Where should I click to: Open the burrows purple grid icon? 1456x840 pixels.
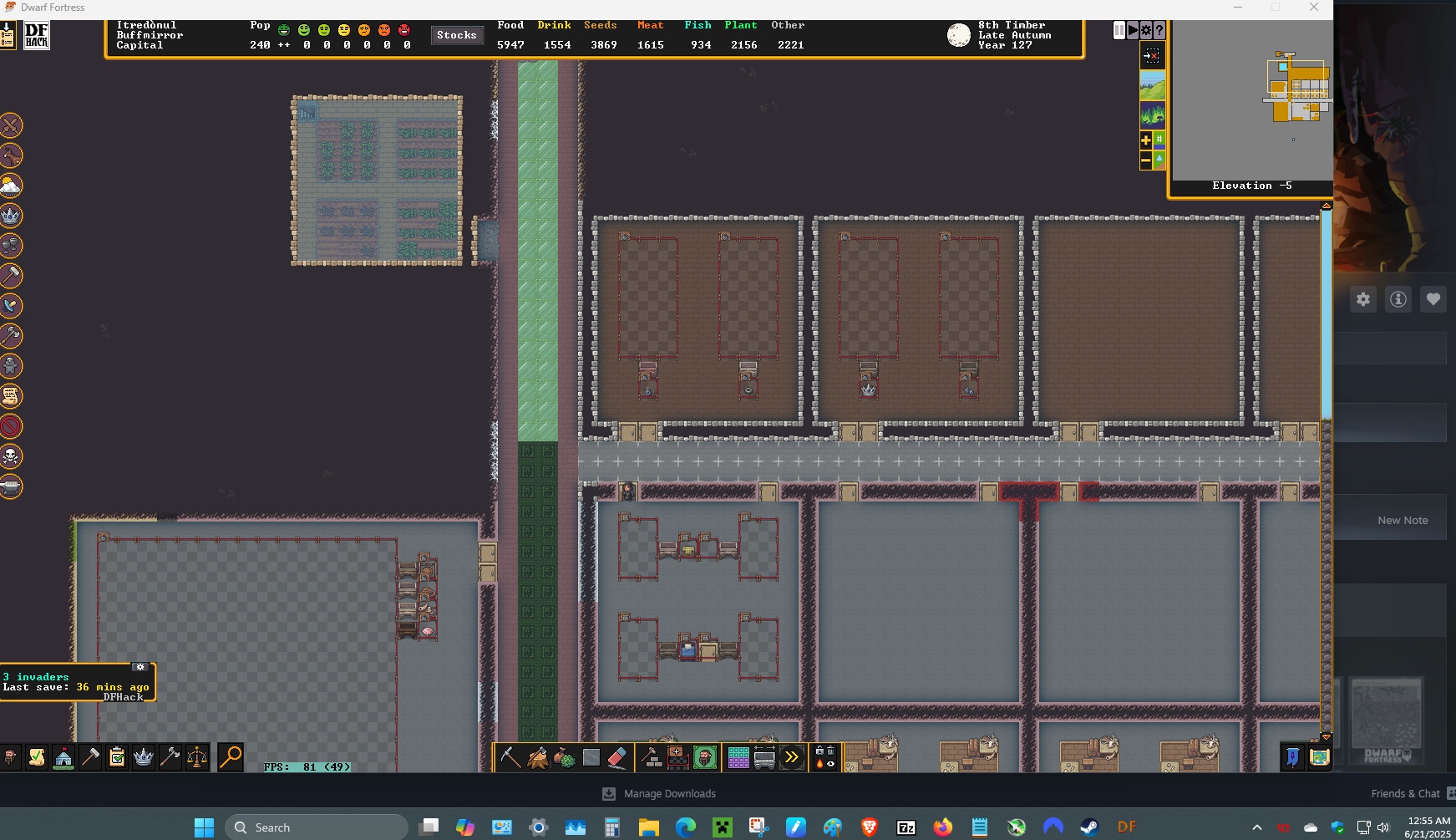pos(738,758)
